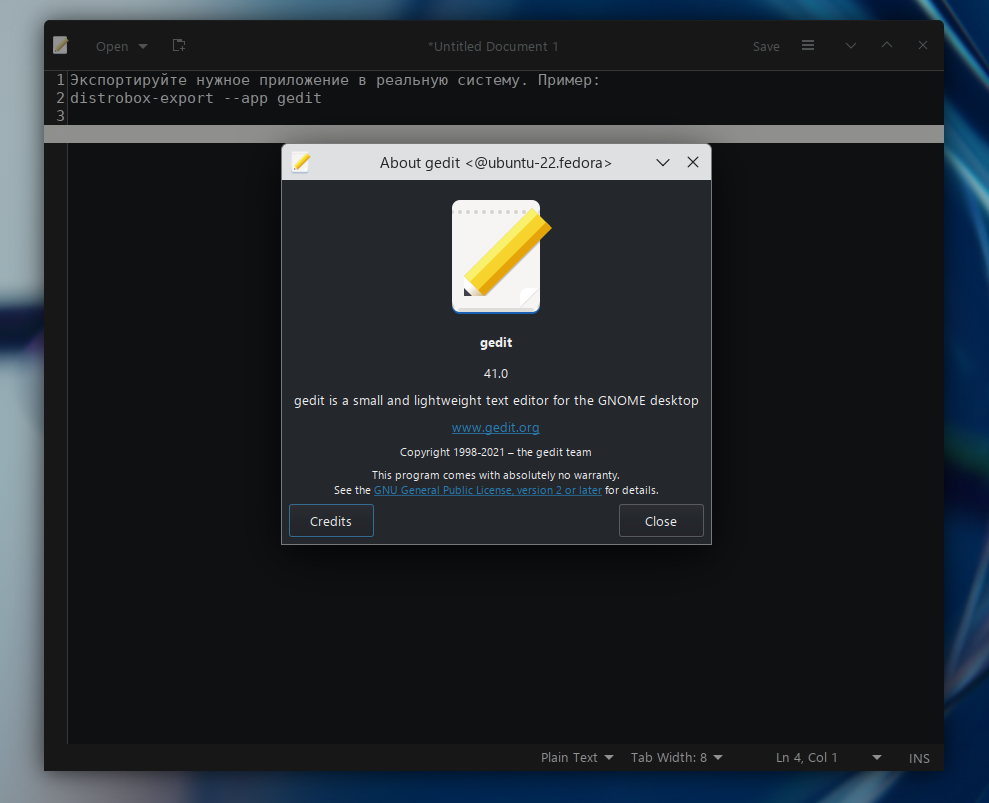
Task: Open the hamburger menu in gedit
Action: pos(808,45)
